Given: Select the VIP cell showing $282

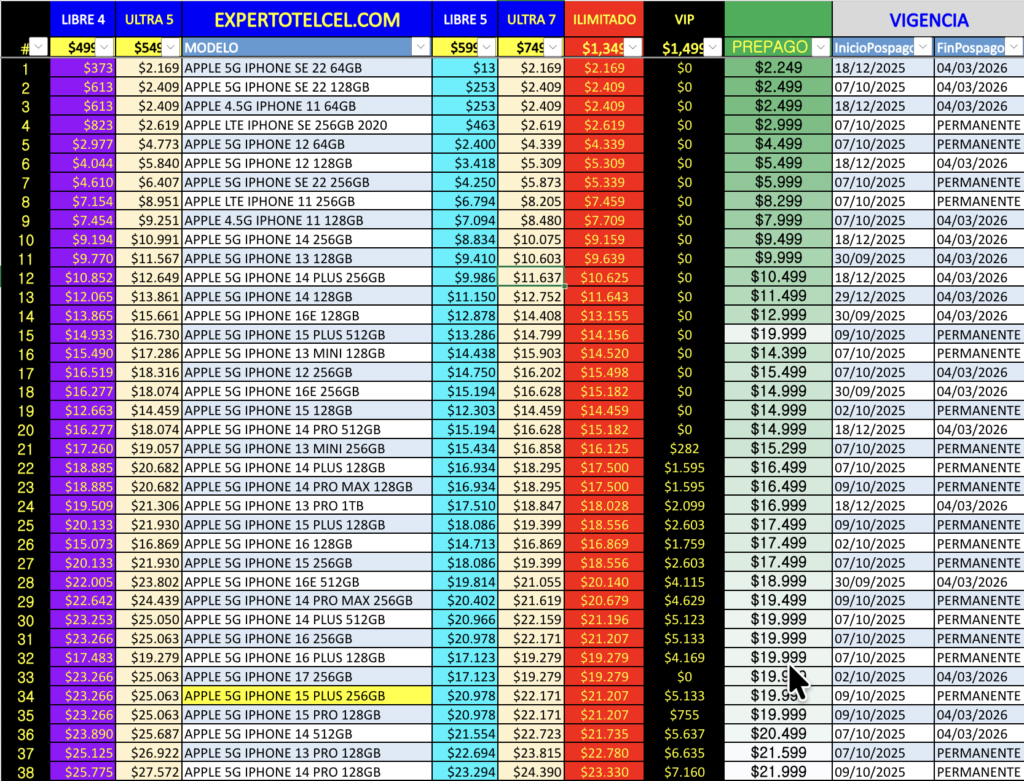Looking at the screenshot, I should coord(683,449).
